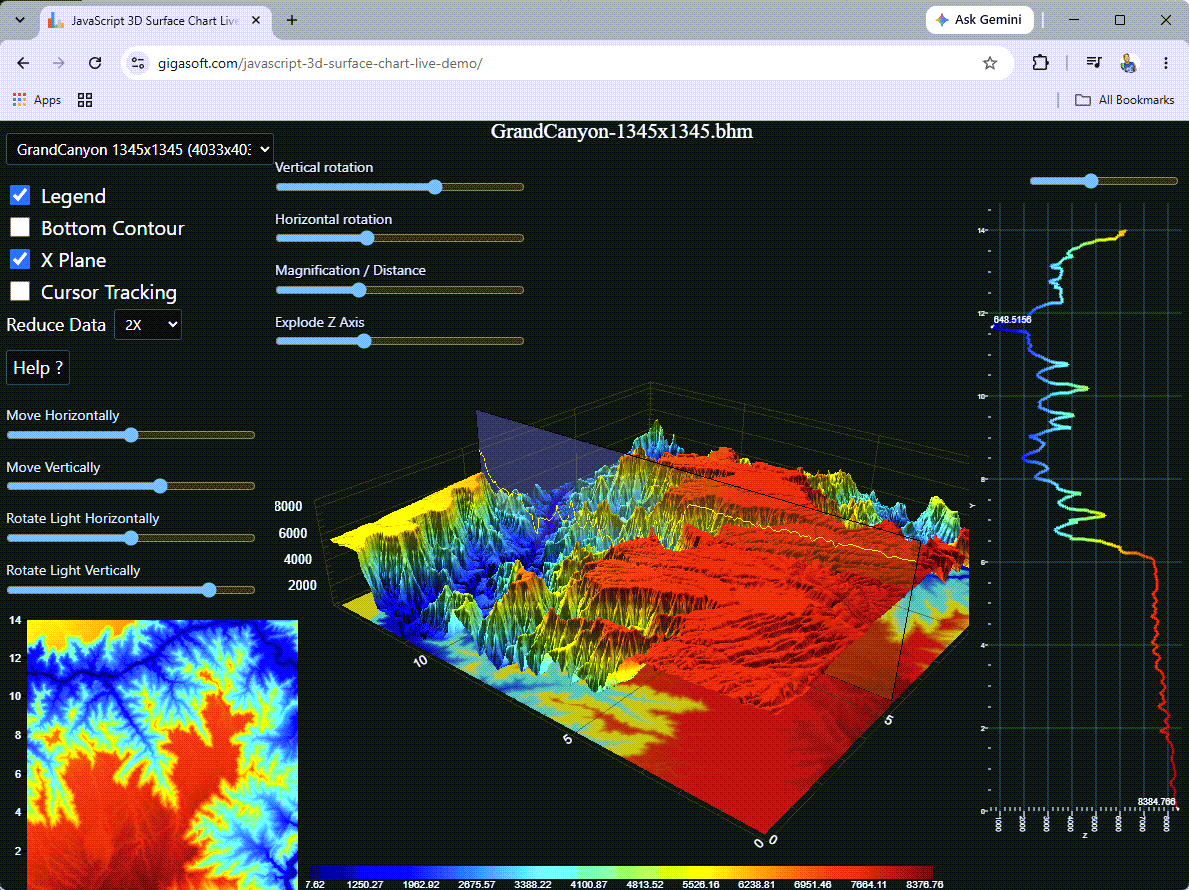Image resolution: width=1189 pixels, height=890 pixels.
Task: Enable the Cursor Tracking checkbox
Action: [x=20, y=291]
